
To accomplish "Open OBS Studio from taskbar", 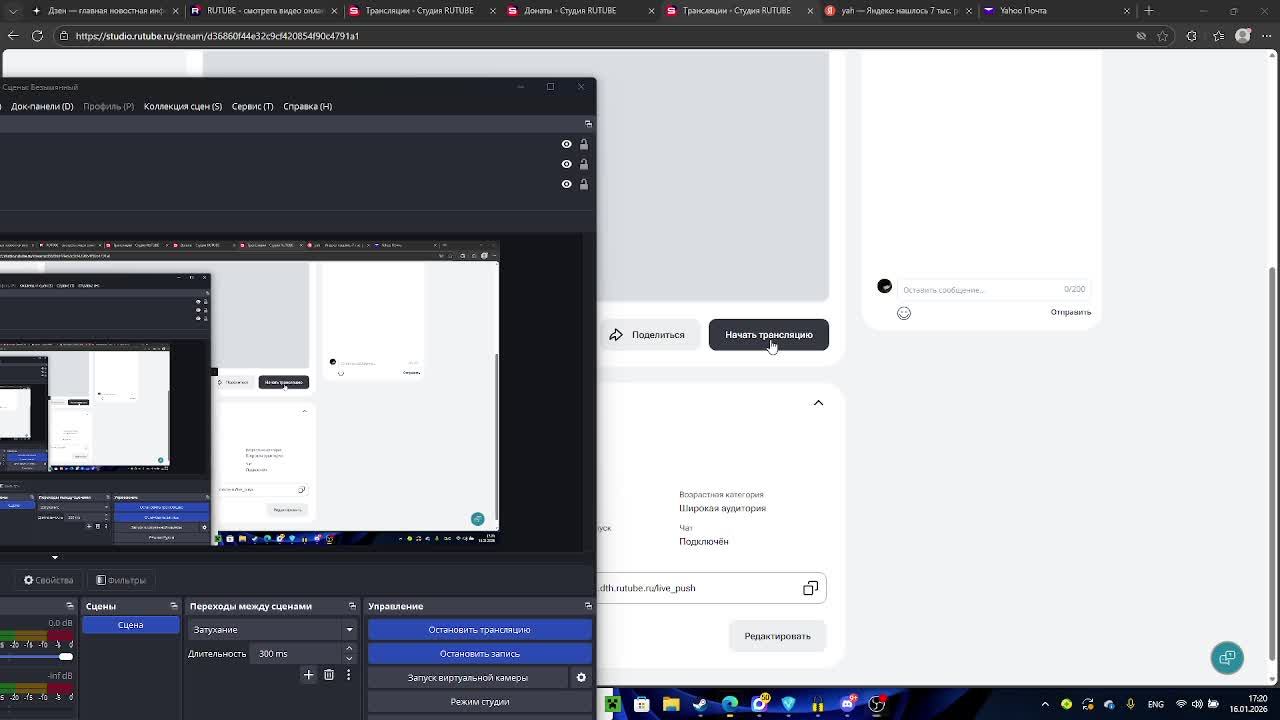I will click(x=877, y=704).
